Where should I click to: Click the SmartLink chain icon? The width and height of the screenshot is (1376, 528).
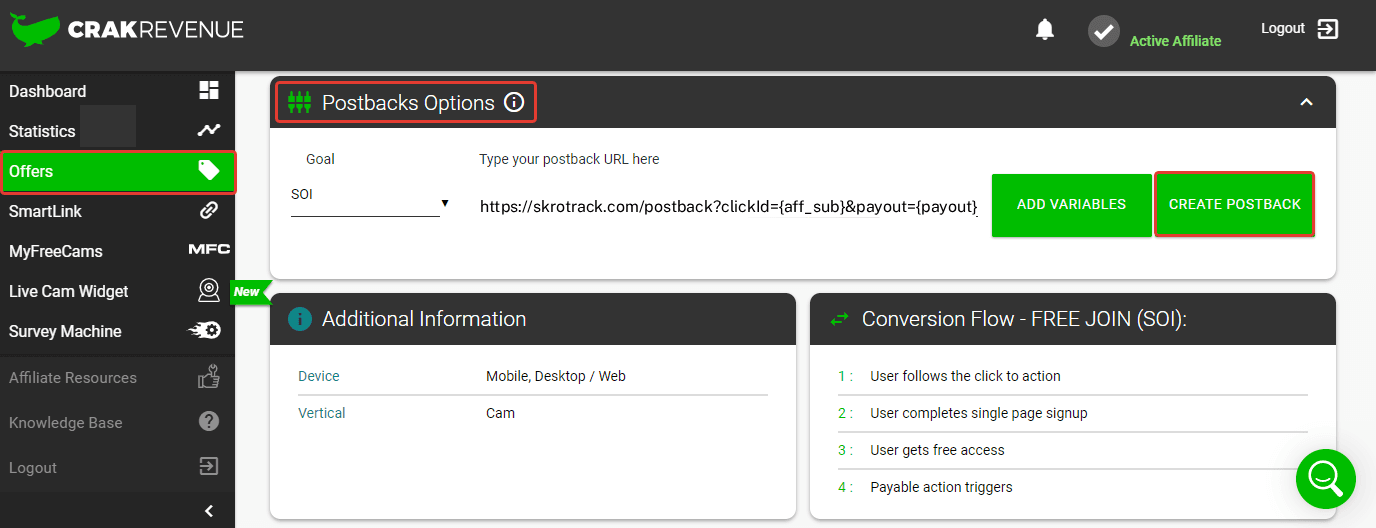pyautogui.click(x=209, y=211)
